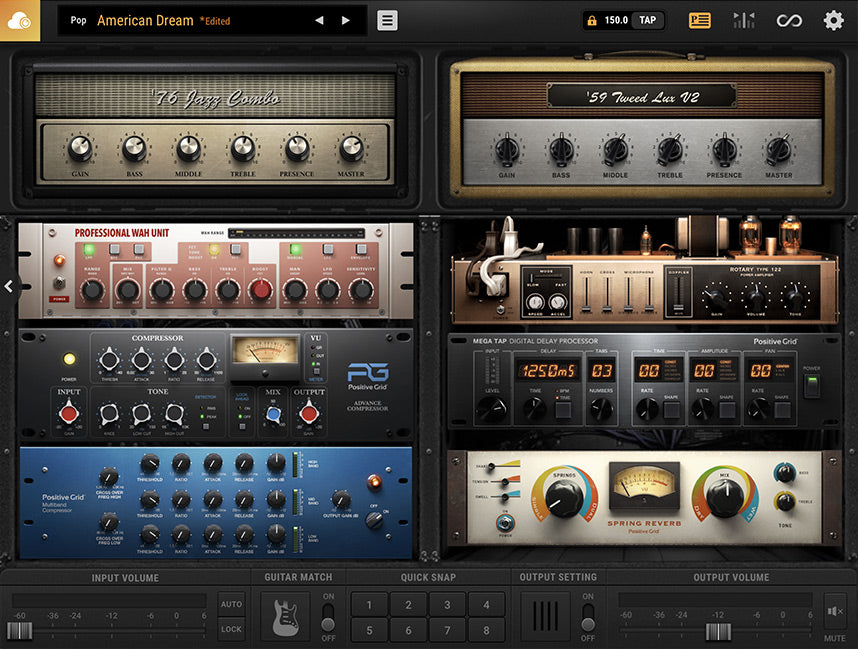The image size is (858, 649).
Task: Select Quick Snap slot 1
Action: point(369,605)
